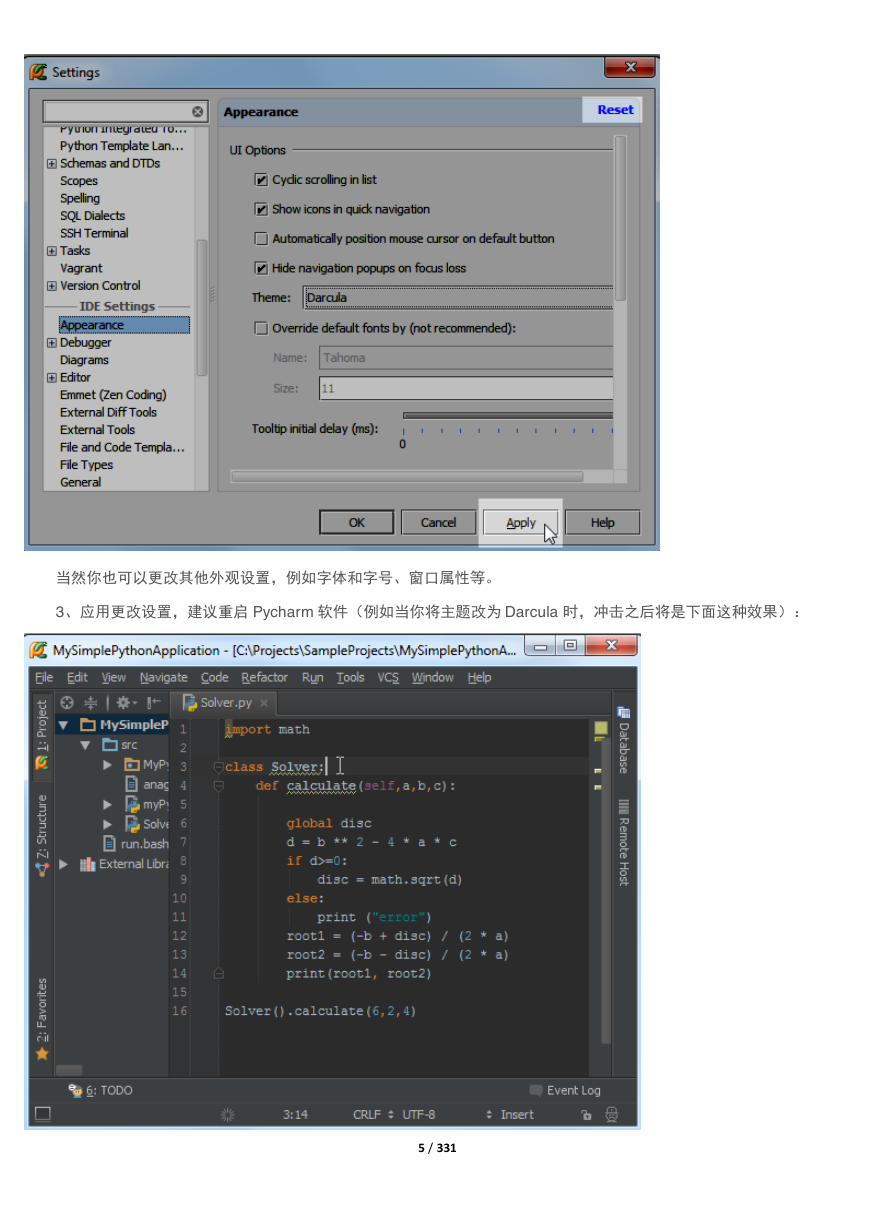Click the scroll-from-source target icon in Project toolbar
Screen dimensions: 869x1229
tap(67, 703)
